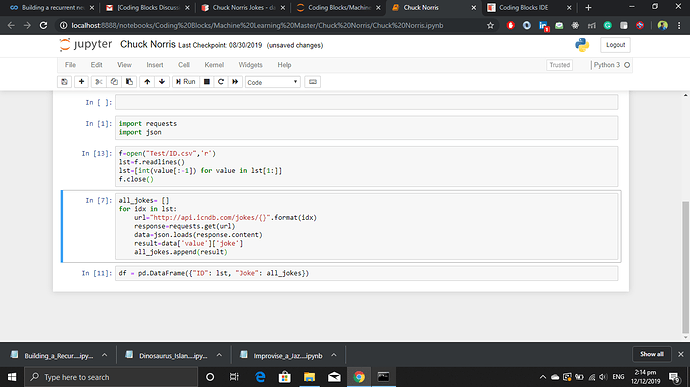The height and width of the screenshot is (387, 690).
Task: Cut selected cells with scissors icon
Action: 99,82
